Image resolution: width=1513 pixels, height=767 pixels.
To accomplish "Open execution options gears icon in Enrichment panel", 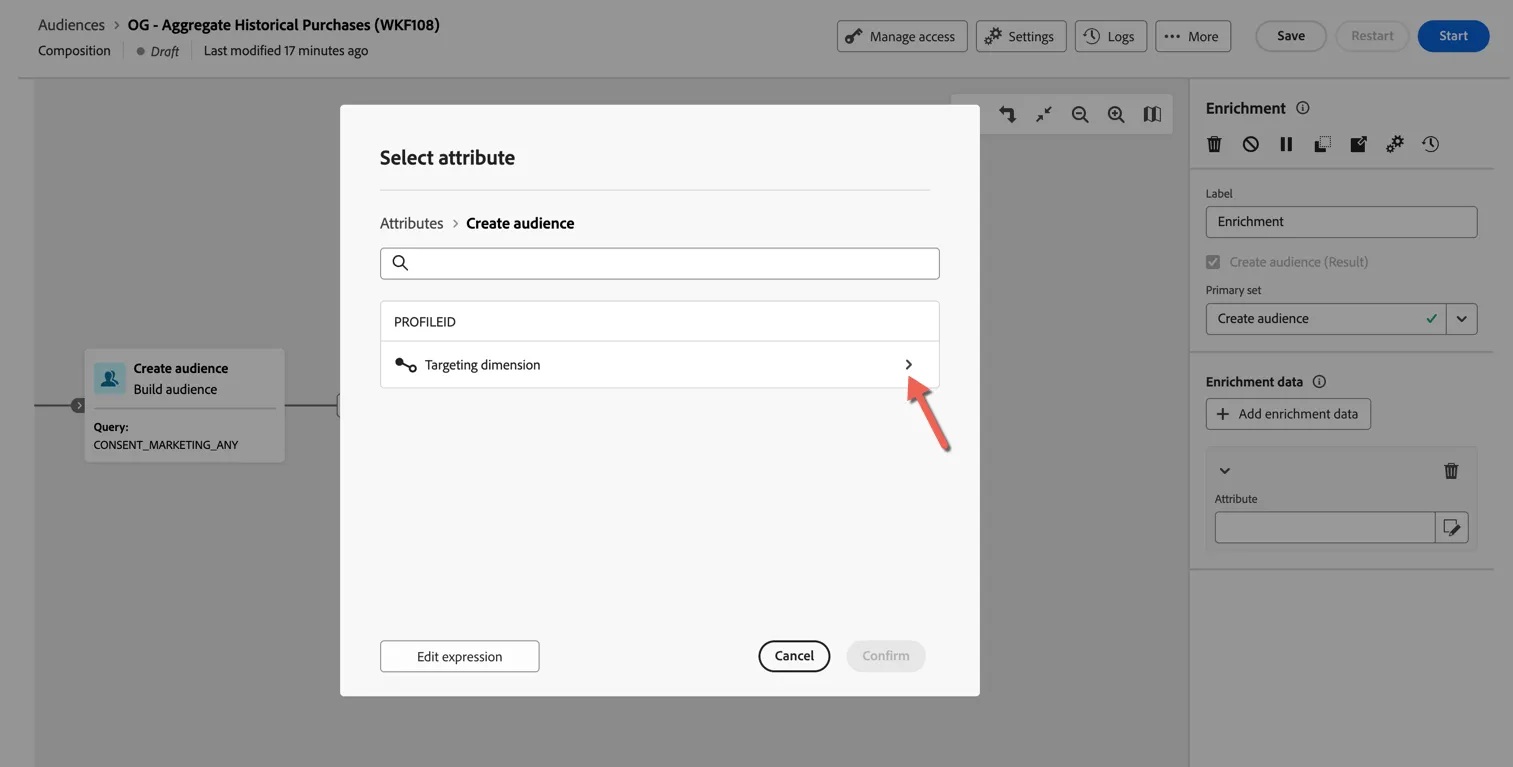I will 1394,144.
